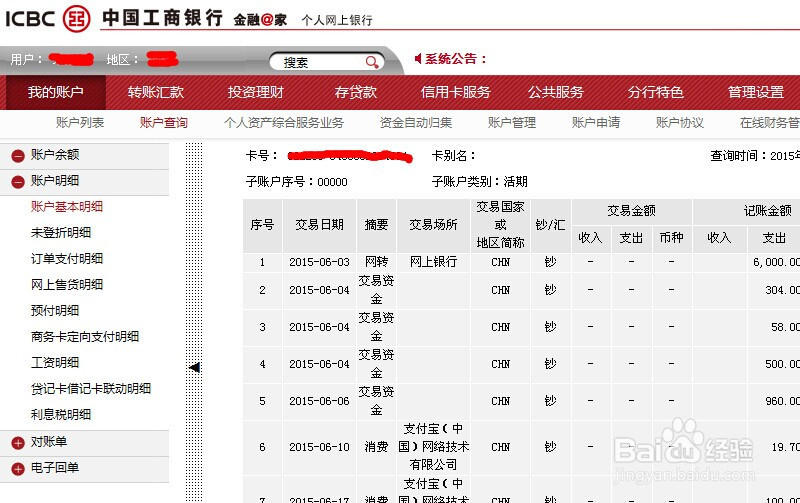Viewport: 800px width, 503px height.
Task: Select 利息税明细 in sidebar
Action: (x=61, y=415)
